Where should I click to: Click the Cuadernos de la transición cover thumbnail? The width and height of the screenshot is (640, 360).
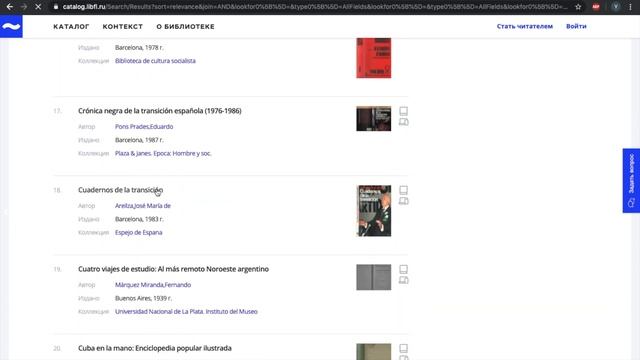(x=373, y=211)
